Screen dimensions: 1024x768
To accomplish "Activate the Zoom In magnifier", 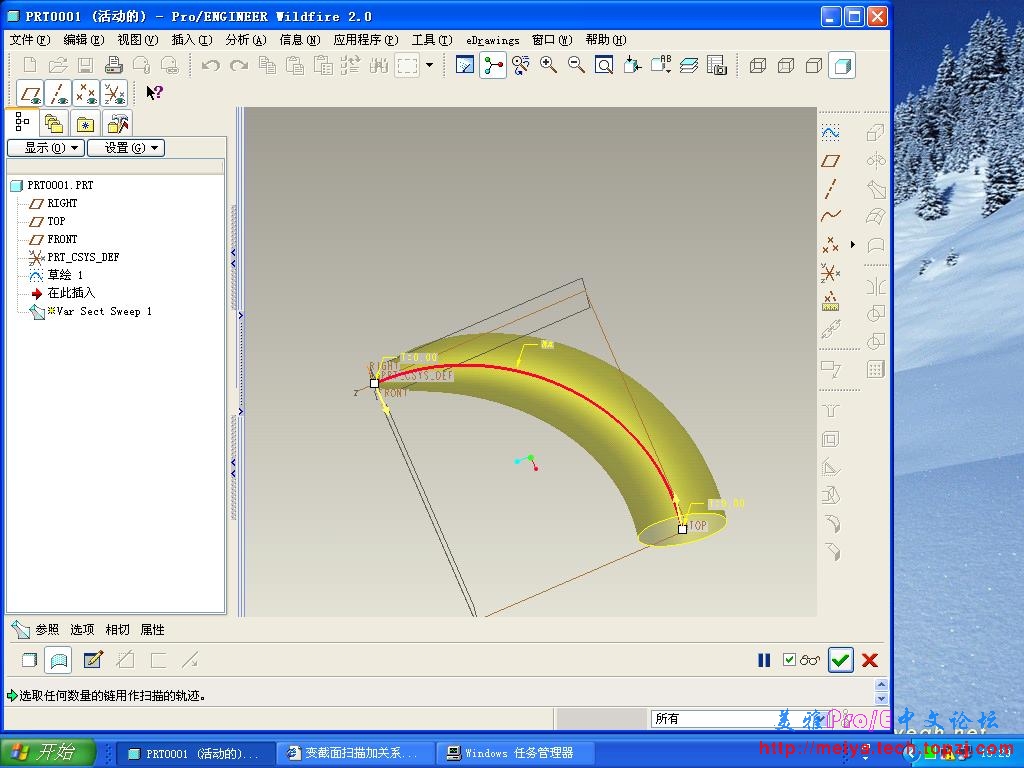I will [549, 65].
